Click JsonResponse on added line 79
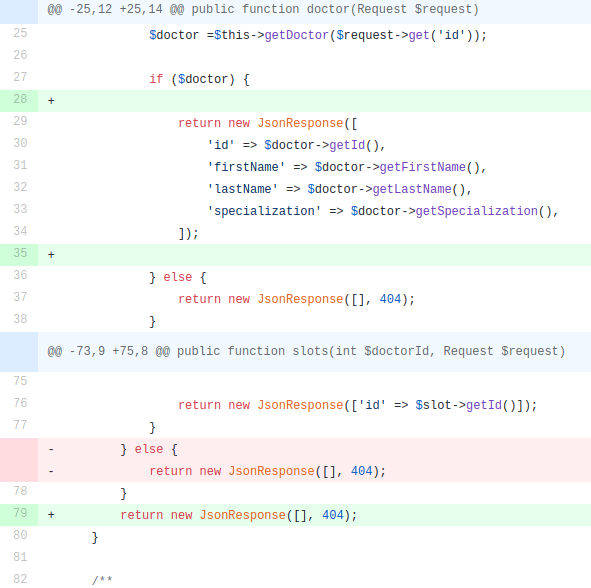591x588 pixels. [x=243, y=515]
